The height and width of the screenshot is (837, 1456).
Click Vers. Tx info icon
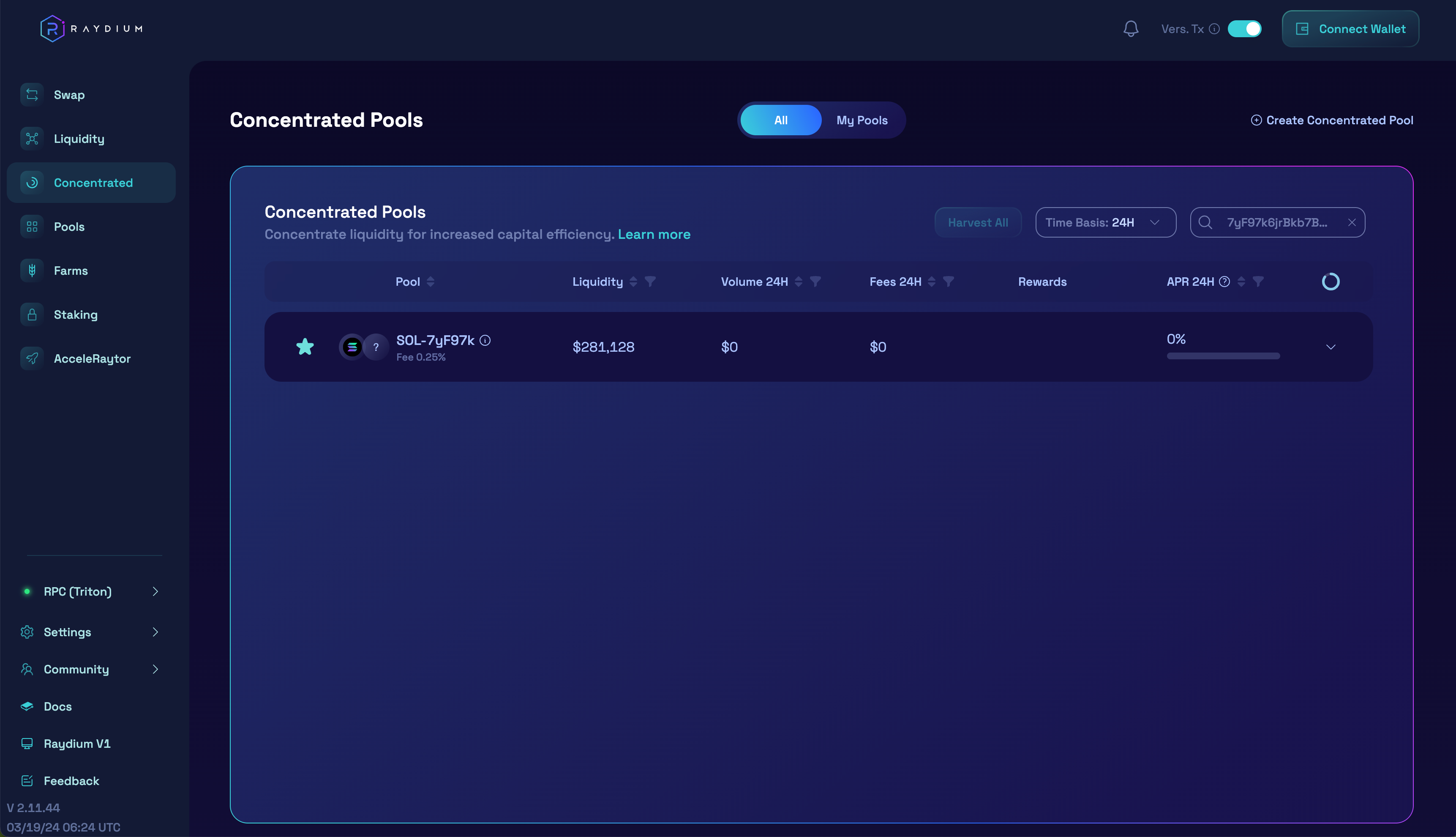coord(1213,29)
